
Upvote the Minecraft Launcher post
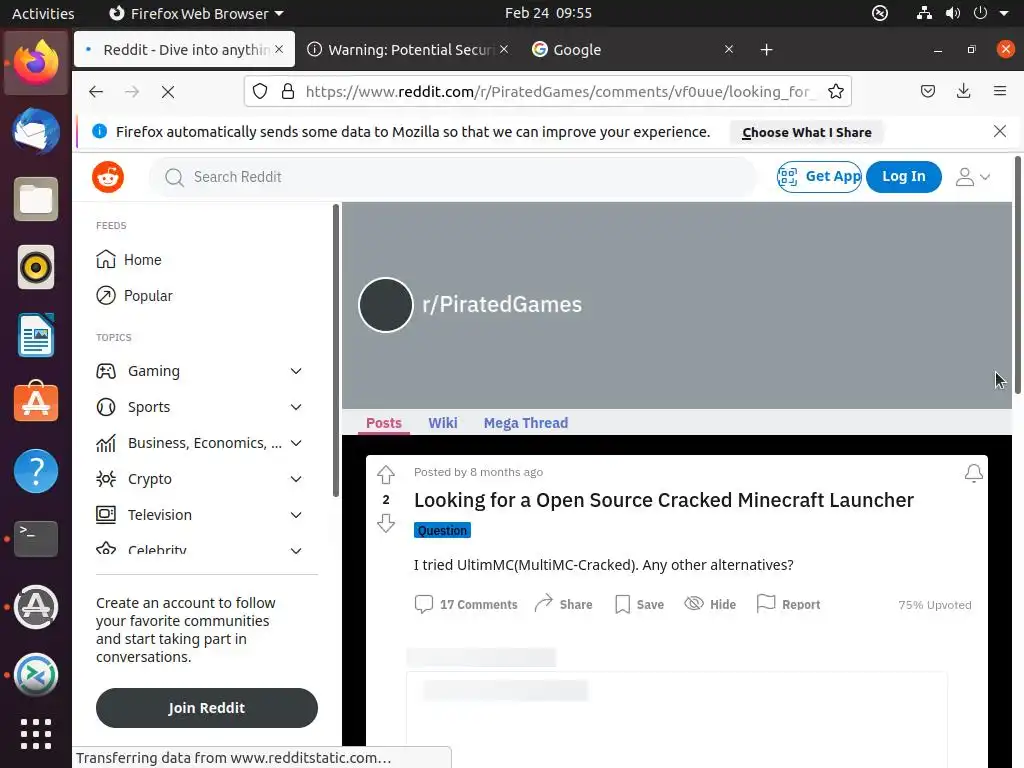(386, 474)
